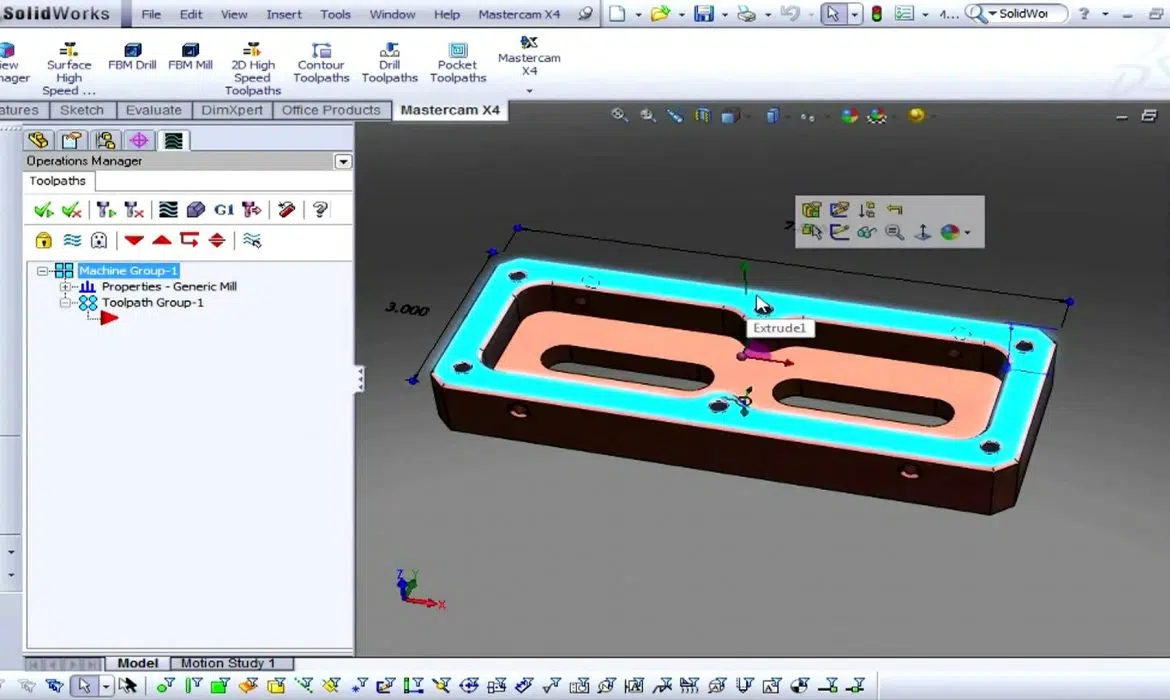Open the FeatureManager design tree tab

38,140
